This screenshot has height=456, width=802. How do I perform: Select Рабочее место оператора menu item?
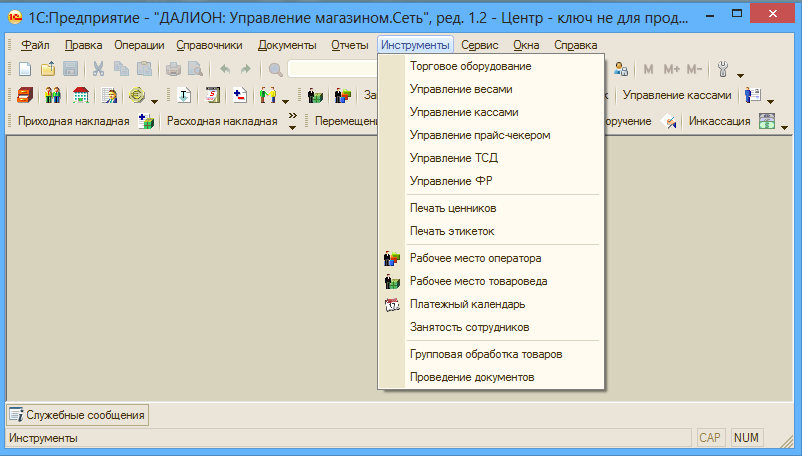491,258
